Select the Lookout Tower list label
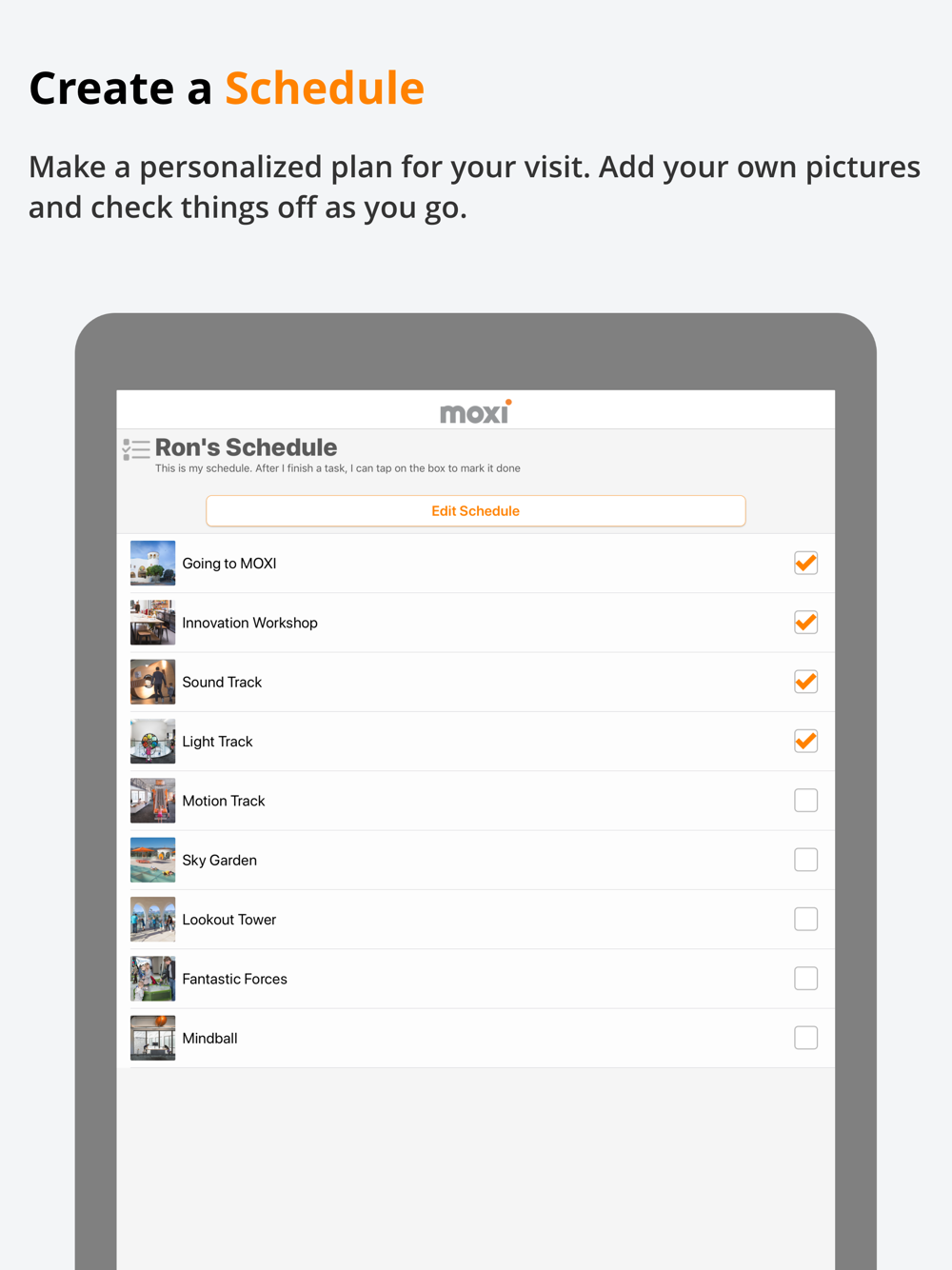Screen dimensions: 952x1270 [x=229, y=920]
